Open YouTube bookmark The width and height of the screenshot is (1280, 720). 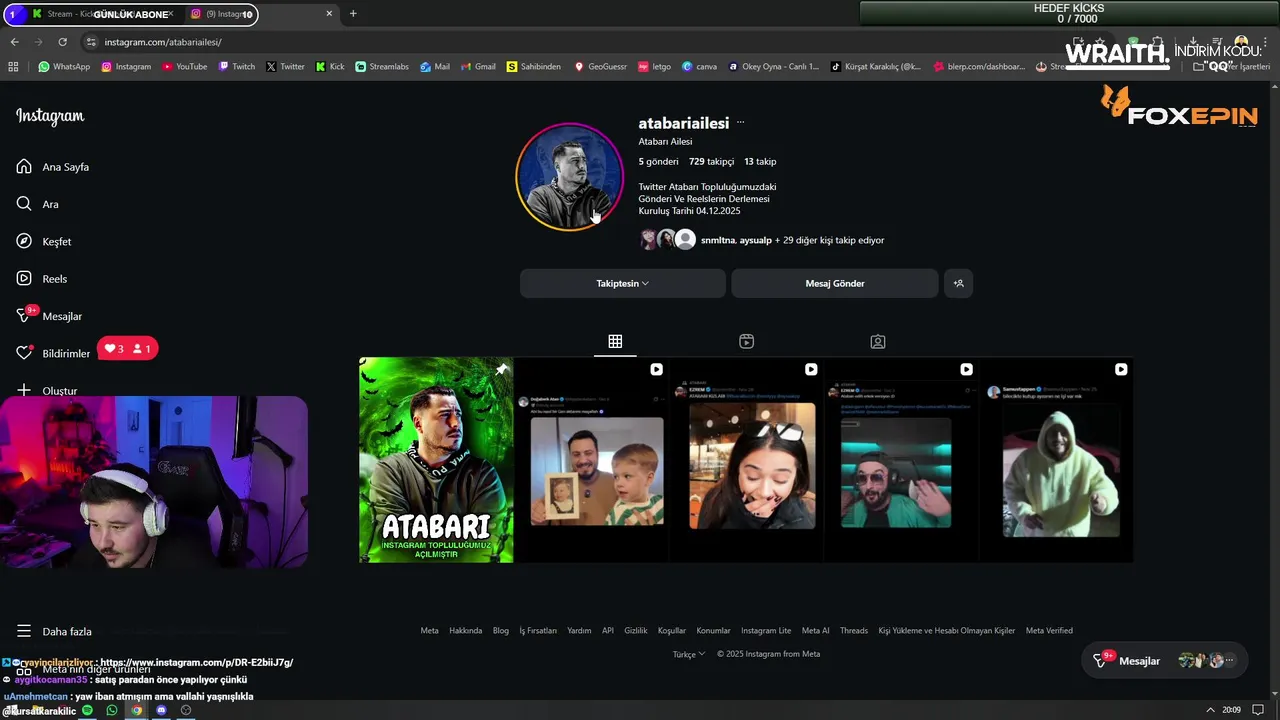tap(184, 67)
